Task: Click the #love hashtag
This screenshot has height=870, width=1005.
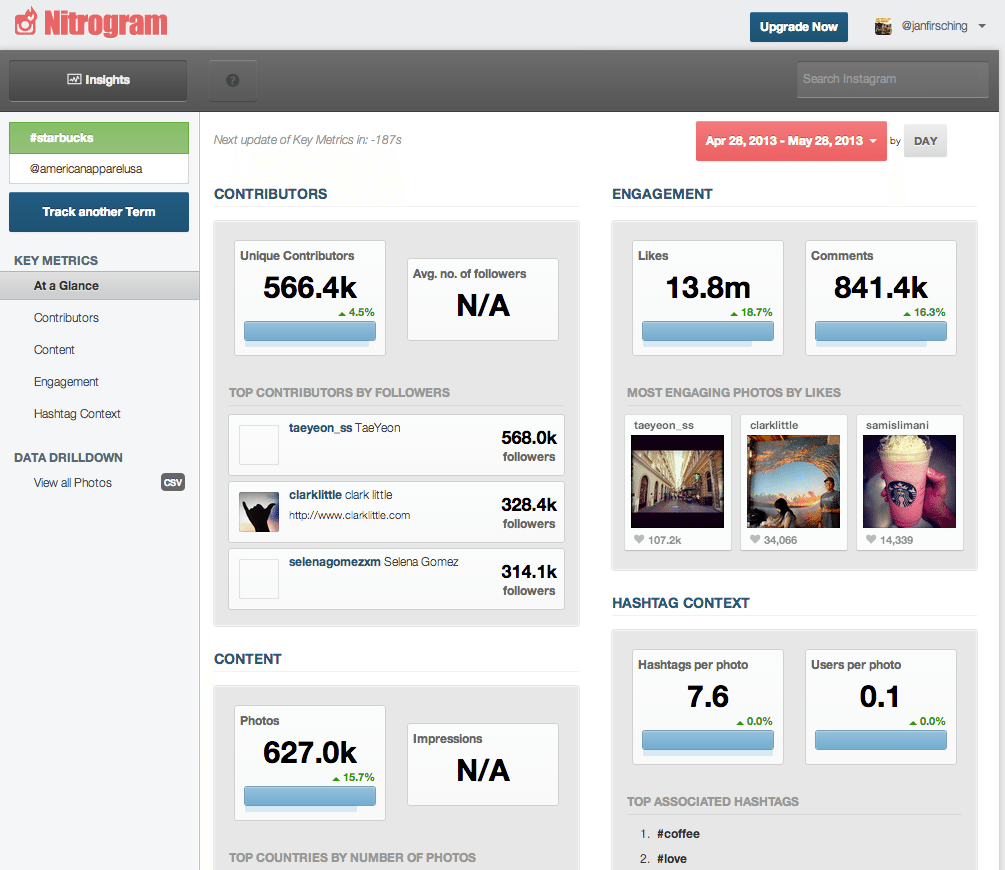Action: pos(672,858)
